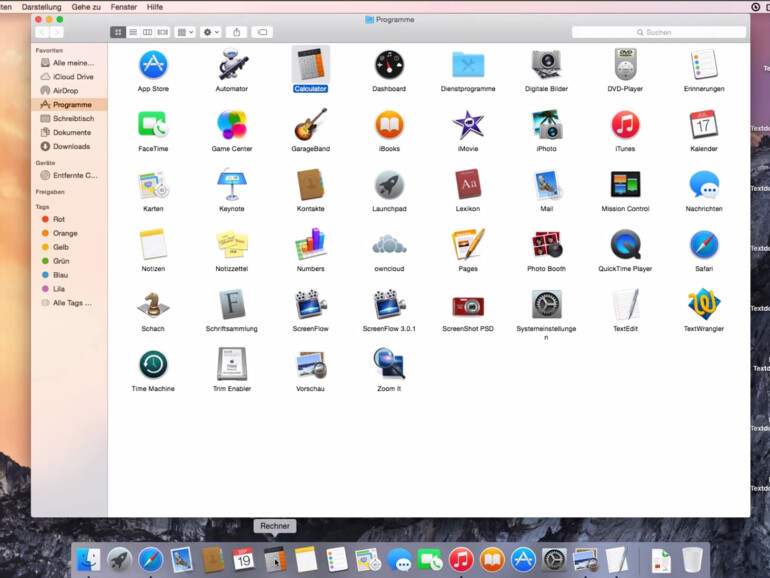
Task: Open the arrange-by dropdown in toolbar
Action: coord(185,32)
